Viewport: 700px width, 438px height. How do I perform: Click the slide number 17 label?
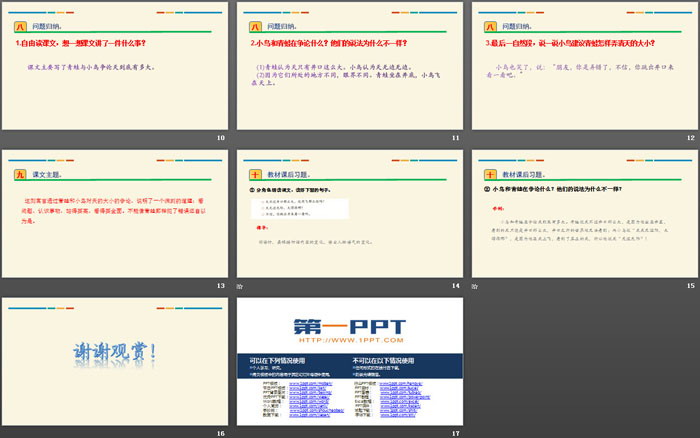(x=456, y=433)
